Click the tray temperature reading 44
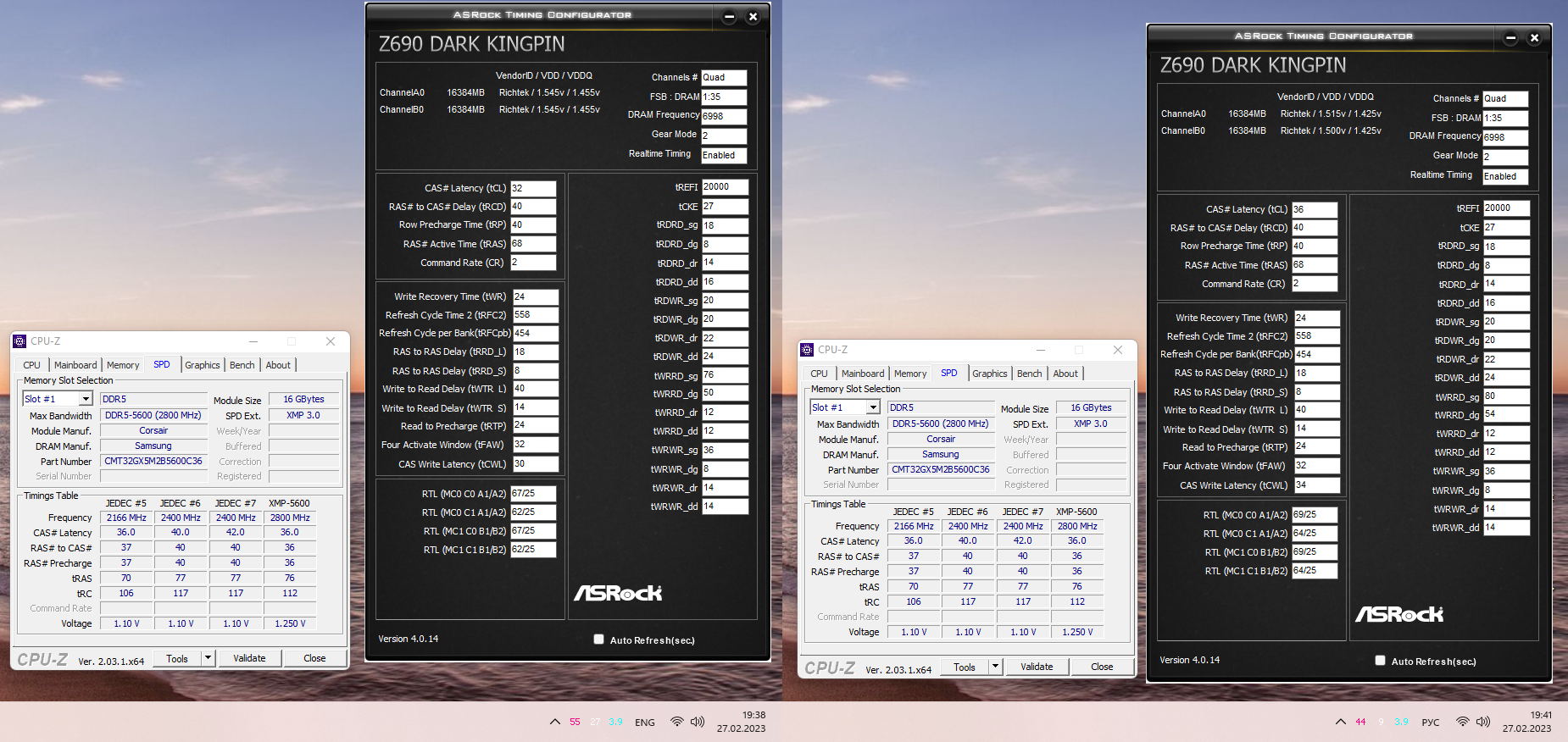The width and height of the screenshot is (1568, 742). (x=1360, y=723)
